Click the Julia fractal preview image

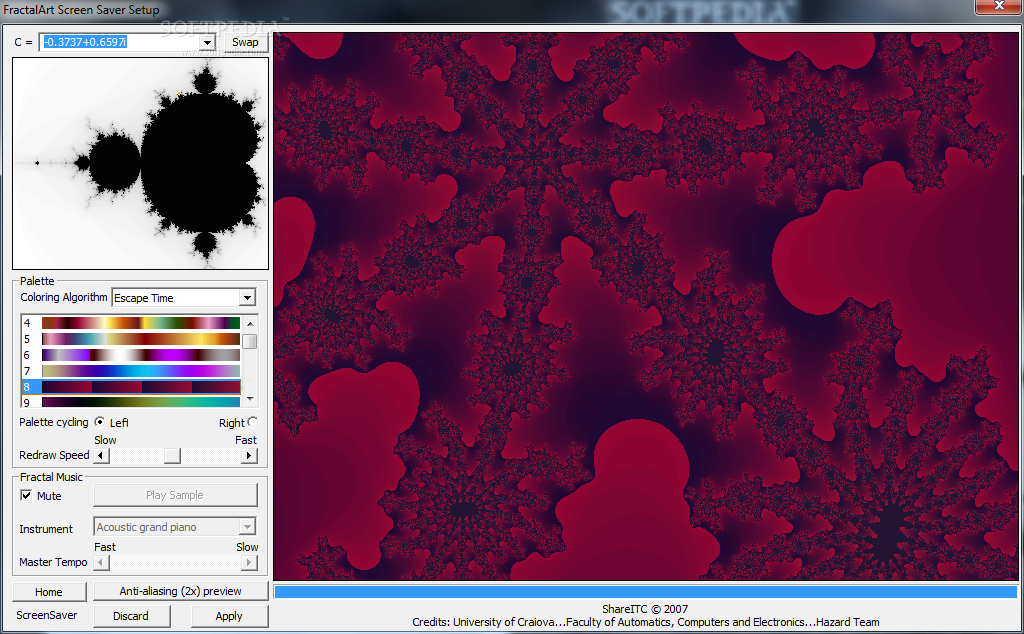pyautogui.click(x=646, y=306)
